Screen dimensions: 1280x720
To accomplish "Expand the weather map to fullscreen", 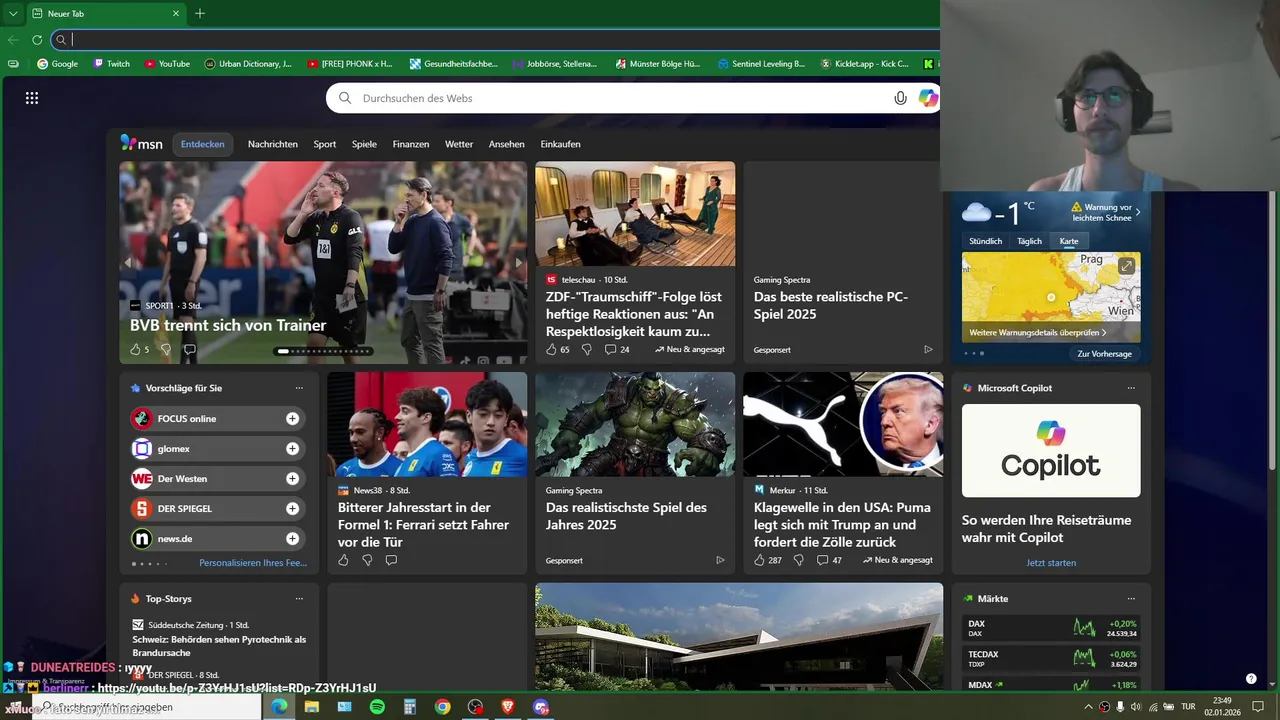I will point(1127,266).
